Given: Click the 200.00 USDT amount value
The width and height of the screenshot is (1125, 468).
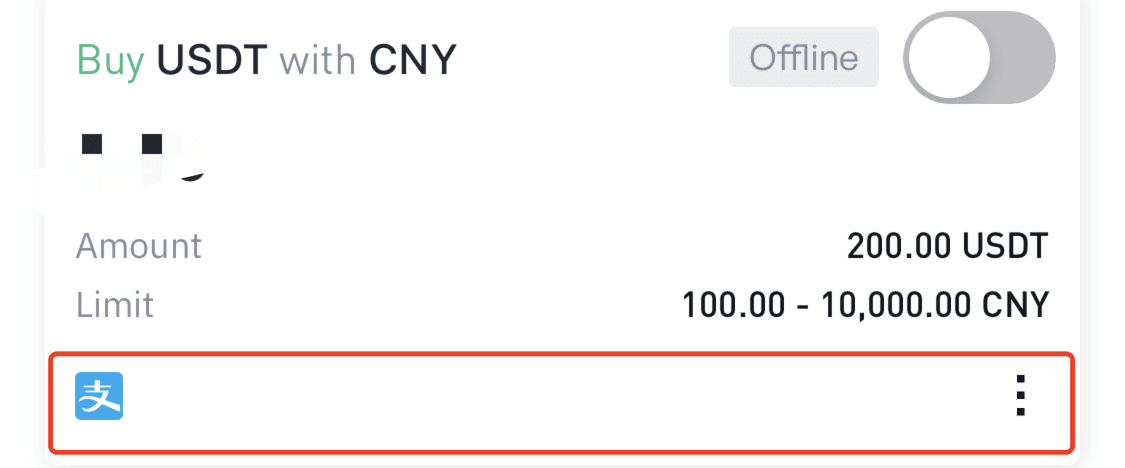Looking at the screenshot, I should (948, 247).
